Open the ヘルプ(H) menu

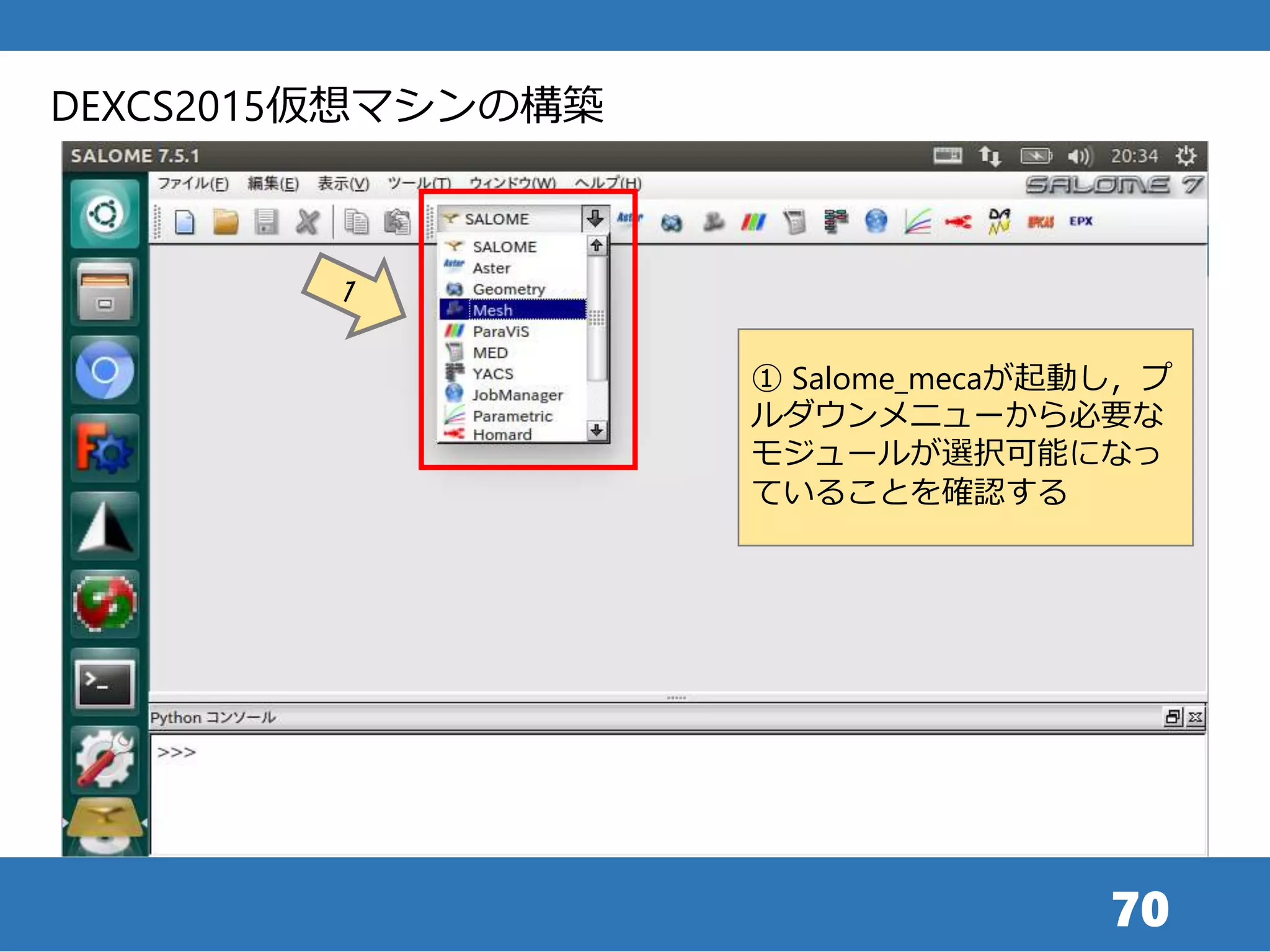pyautogui.click(x=608, y=183)
